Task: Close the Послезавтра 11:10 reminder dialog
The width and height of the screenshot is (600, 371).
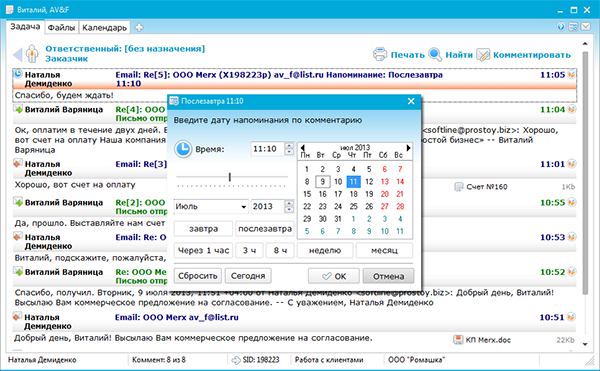Action: 411,101
